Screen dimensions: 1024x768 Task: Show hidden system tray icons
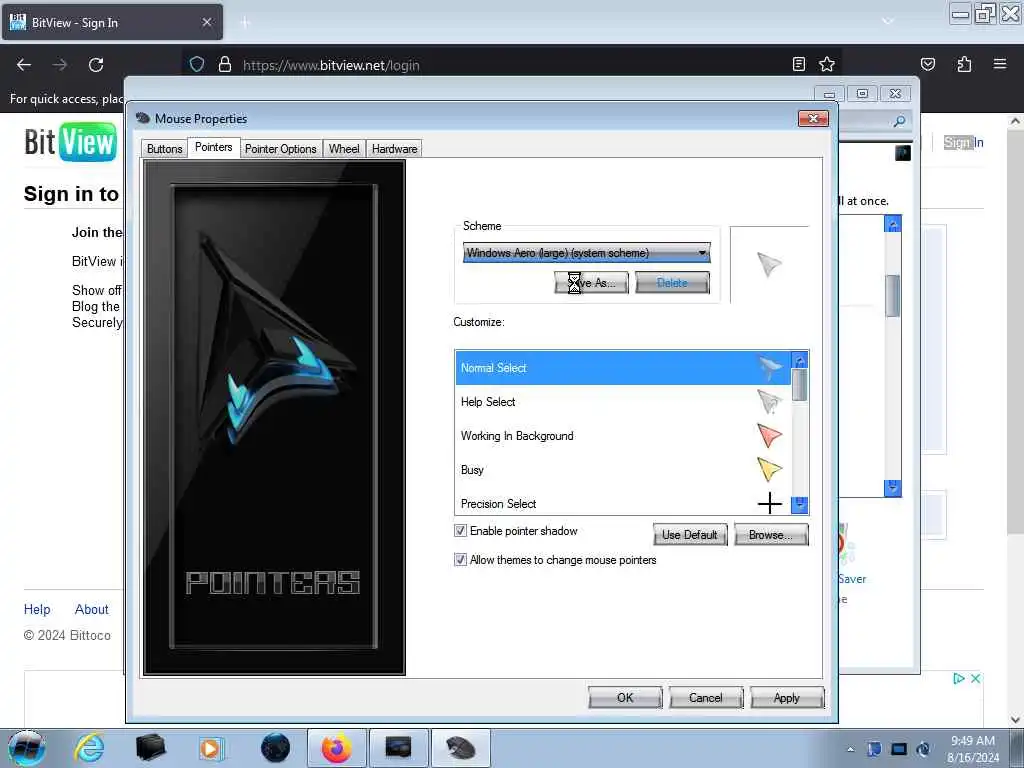pos(850,749)
